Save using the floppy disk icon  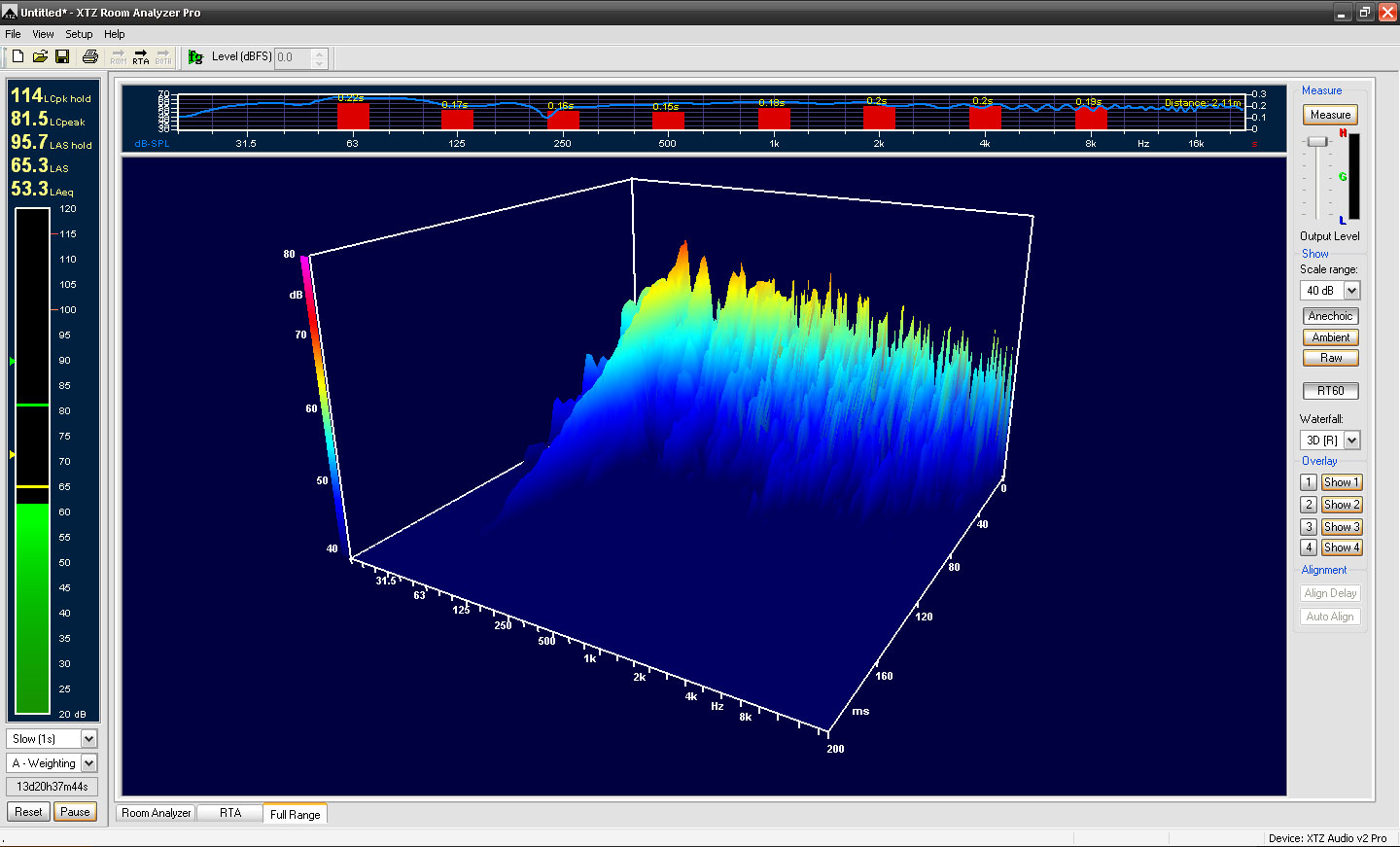[62, 57]
